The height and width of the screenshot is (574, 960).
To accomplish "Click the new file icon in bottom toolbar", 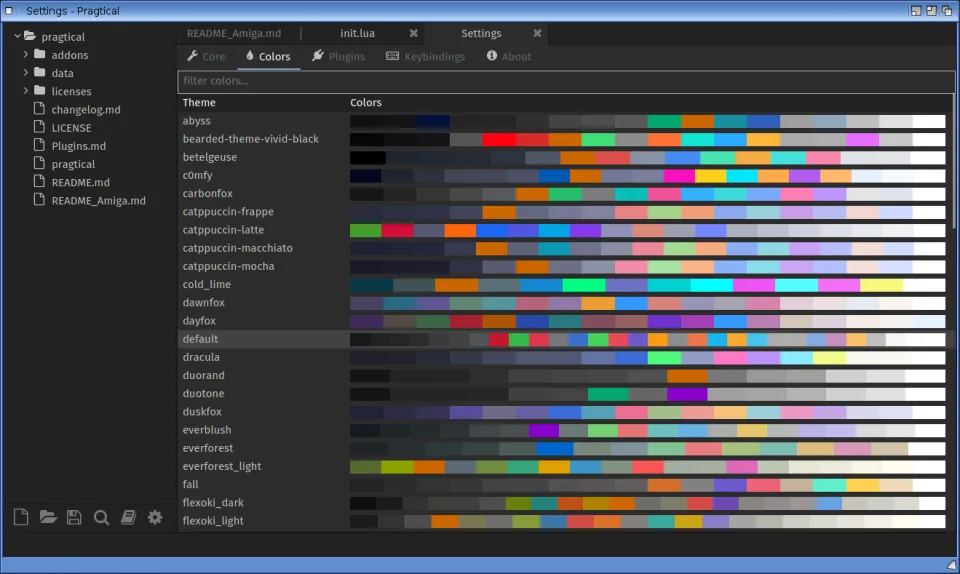I will point(21,517).
